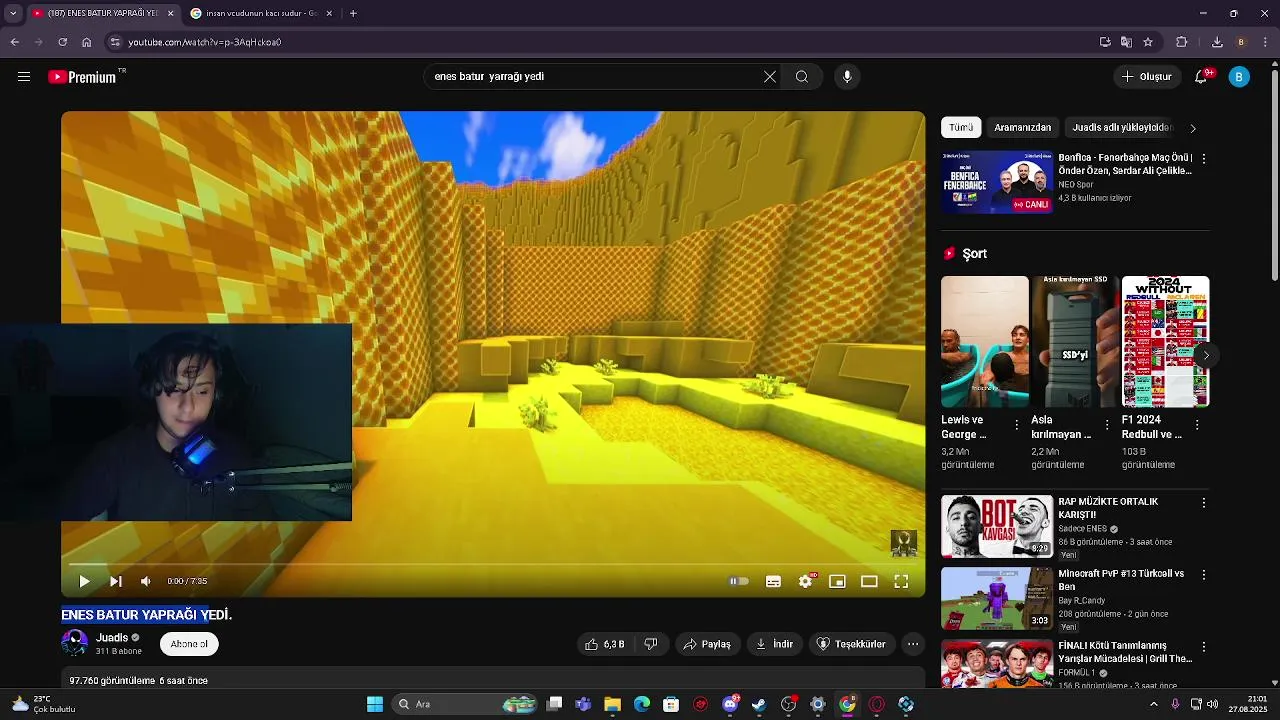Skip to the next video

pyautogui.click(x=115, y=581)
